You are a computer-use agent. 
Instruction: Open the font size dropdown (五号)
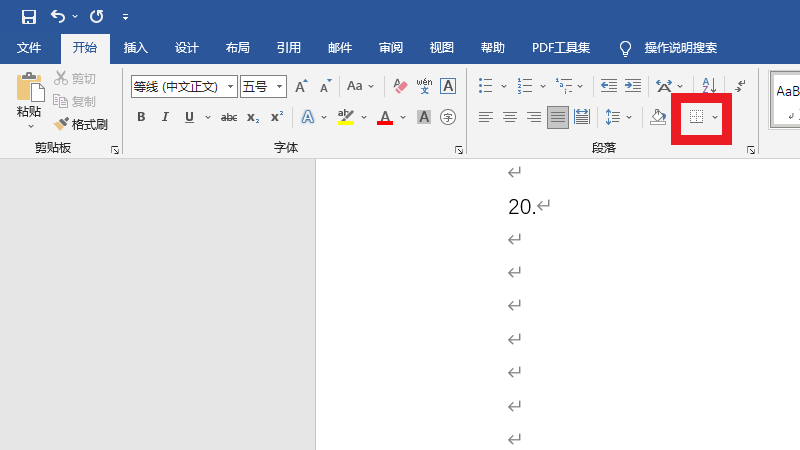[x=280, y=87]
